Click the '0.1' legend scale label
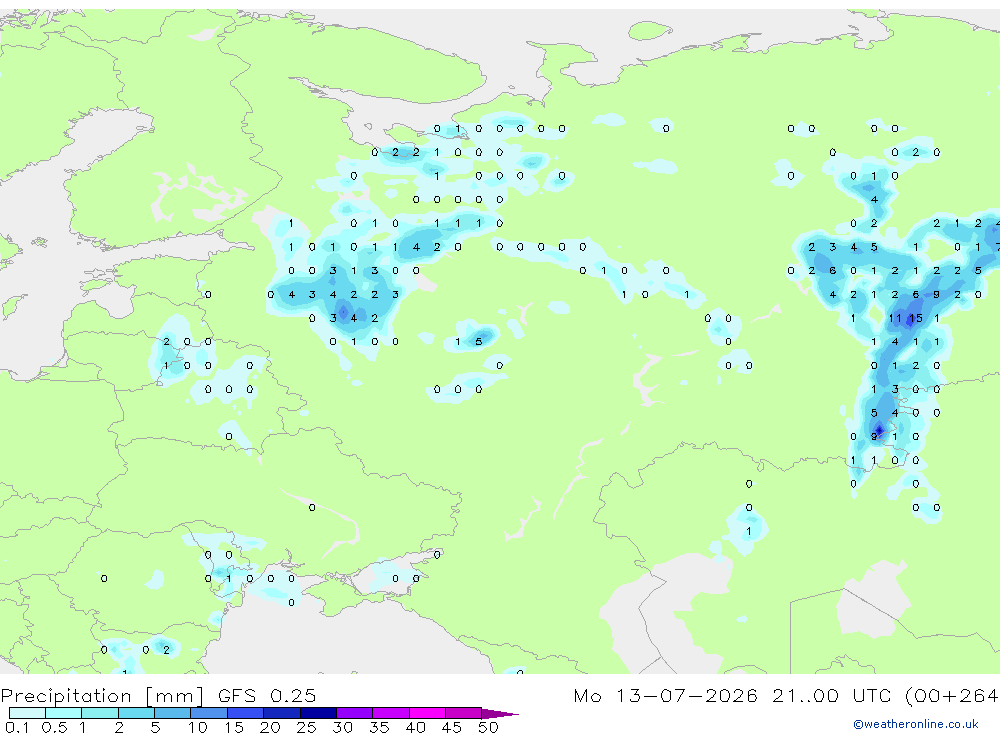The width and height of the screenshot is (1000, 733). point(17,727)
